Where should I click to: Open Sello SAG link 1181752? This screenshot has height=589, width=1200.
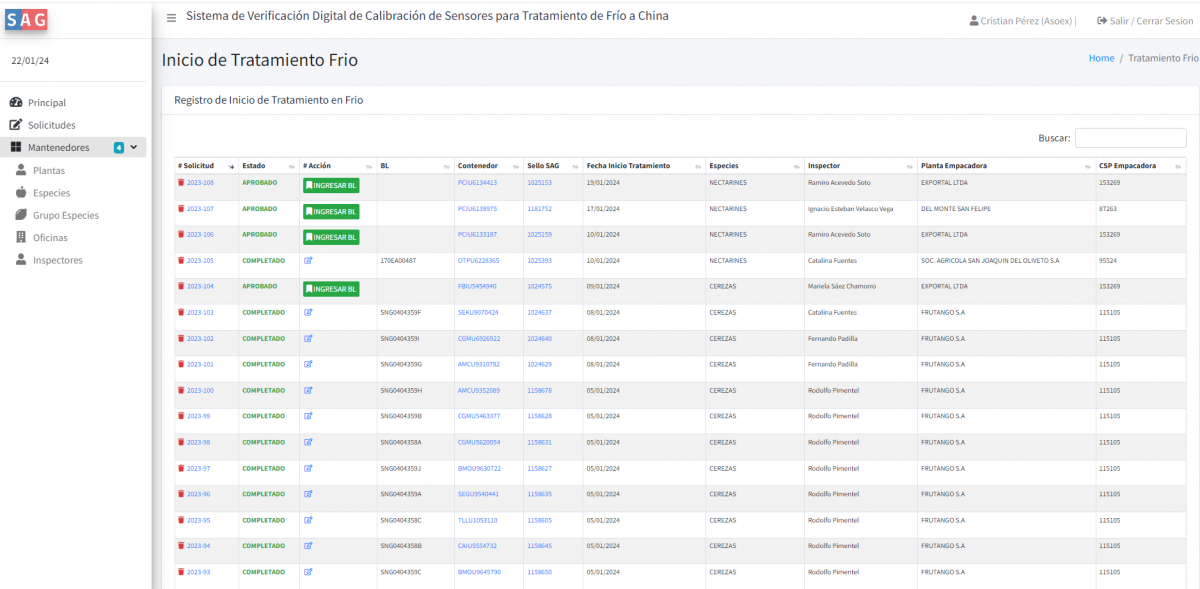[539, 209]
